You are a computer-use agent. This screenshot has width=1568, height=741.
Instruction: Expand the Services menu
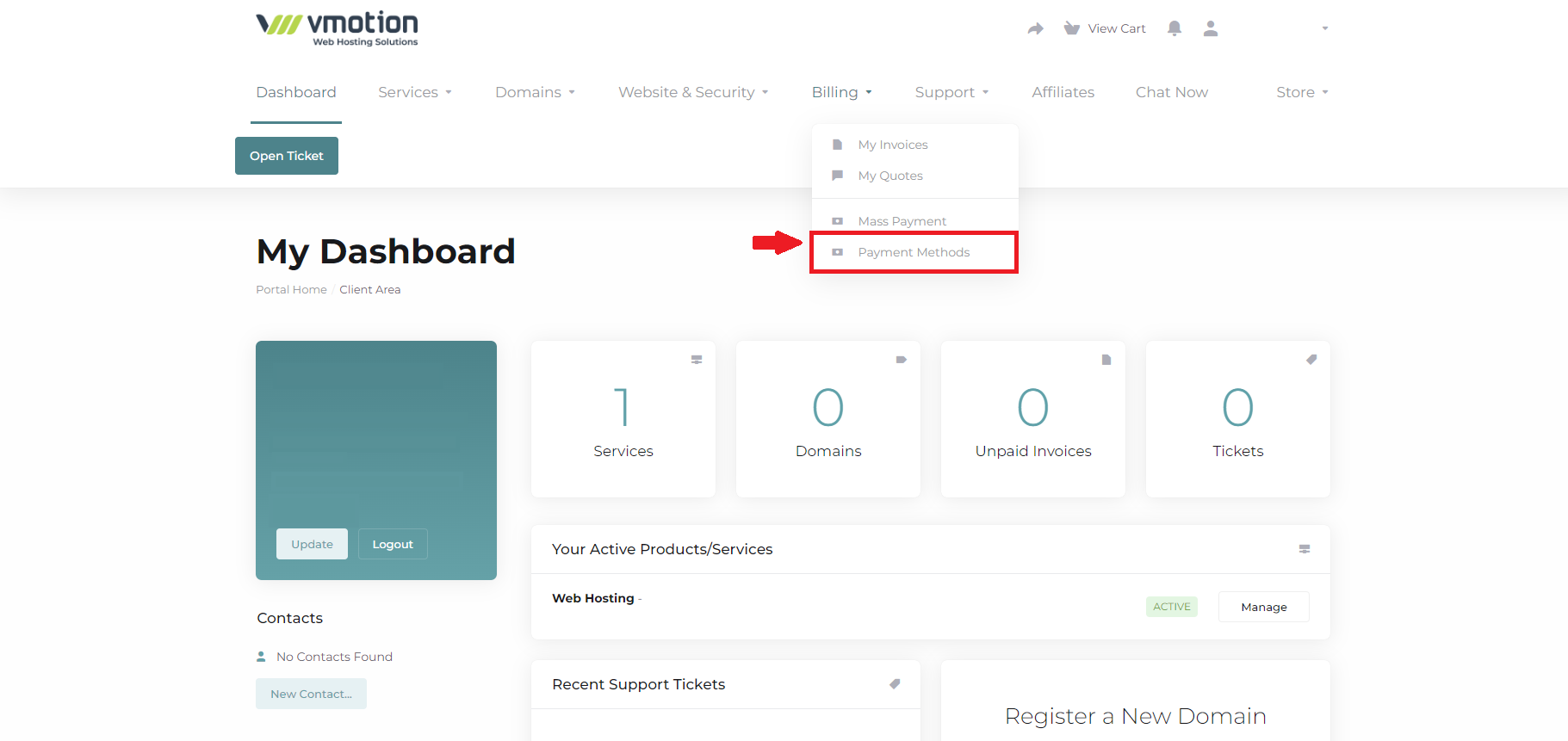click(415, 92)
